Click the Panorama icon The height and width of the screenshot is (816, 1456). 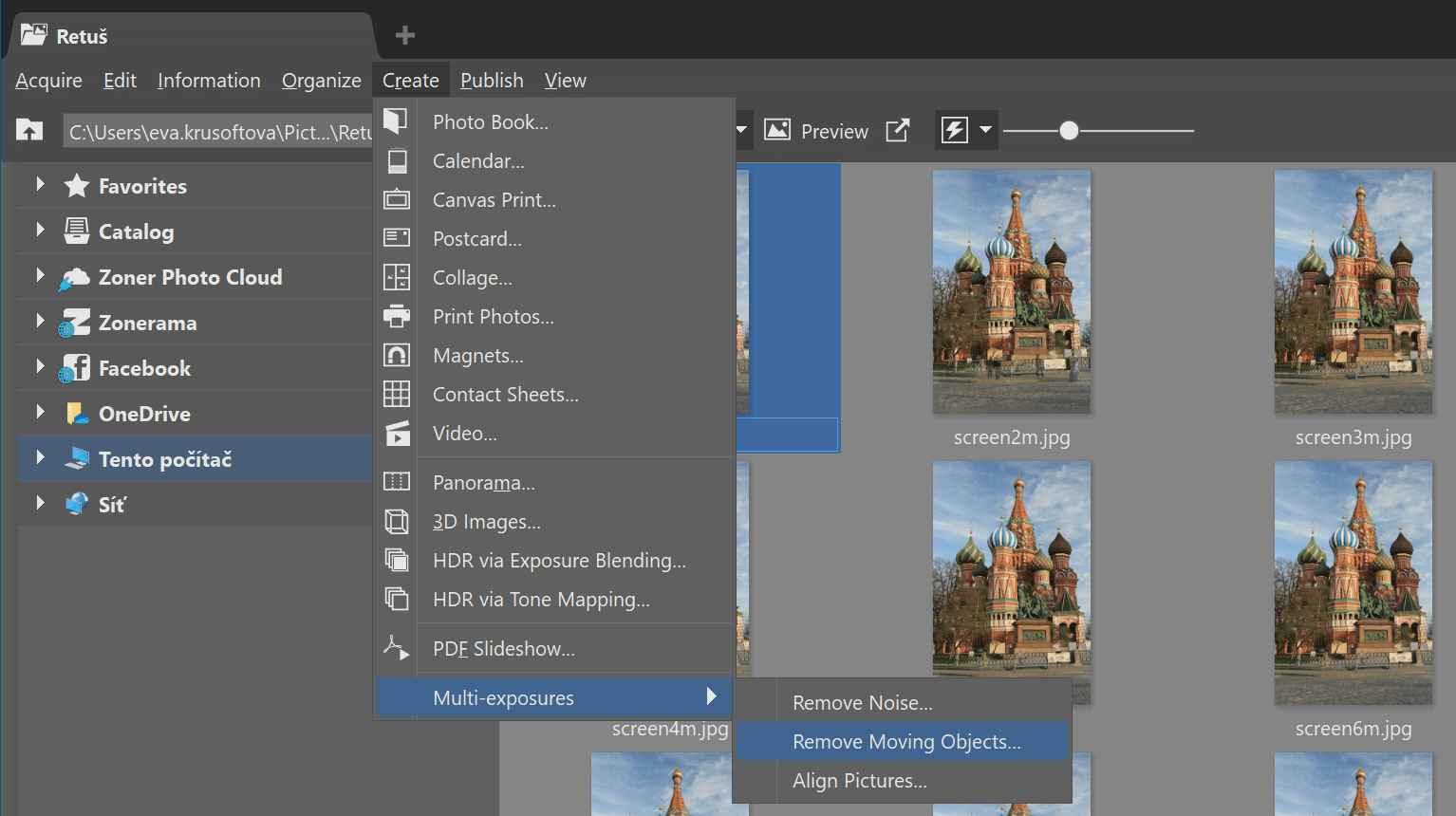click(x=397, y=482)
